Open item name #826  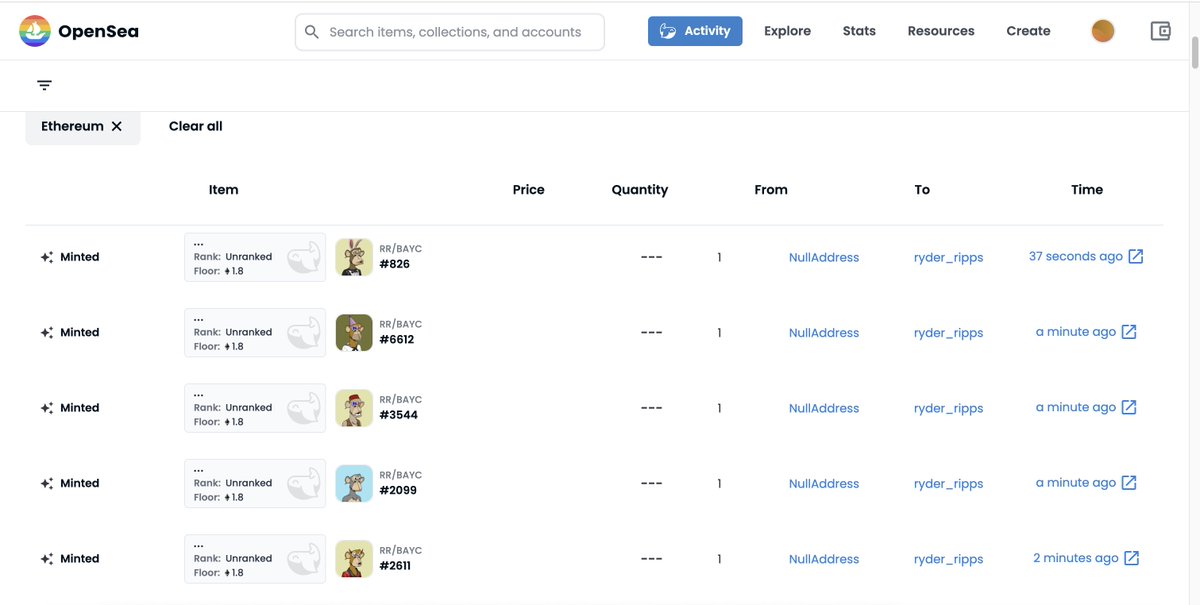pos(394,264)
